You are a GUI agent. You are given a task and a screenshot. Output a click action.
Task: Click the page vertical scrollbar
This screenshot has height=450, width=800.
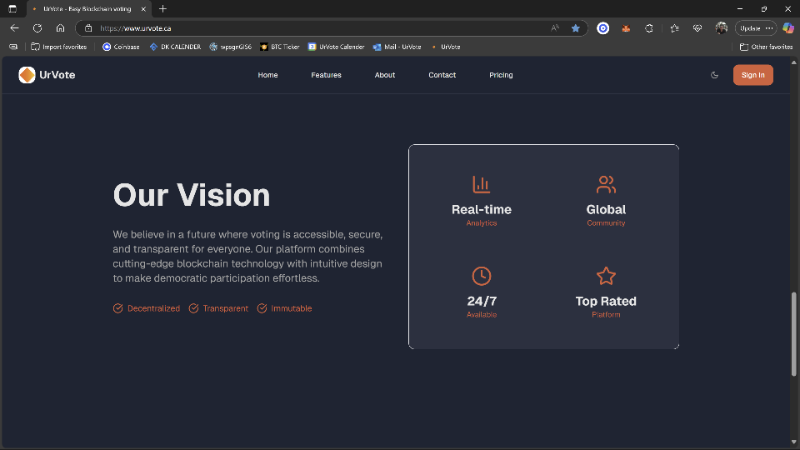tap(795, 335)
